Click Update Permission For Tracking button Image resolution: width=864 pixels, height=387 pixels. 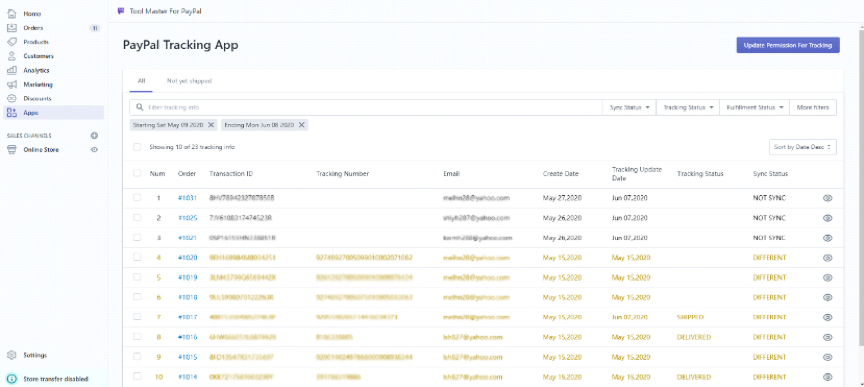point(788,45)
